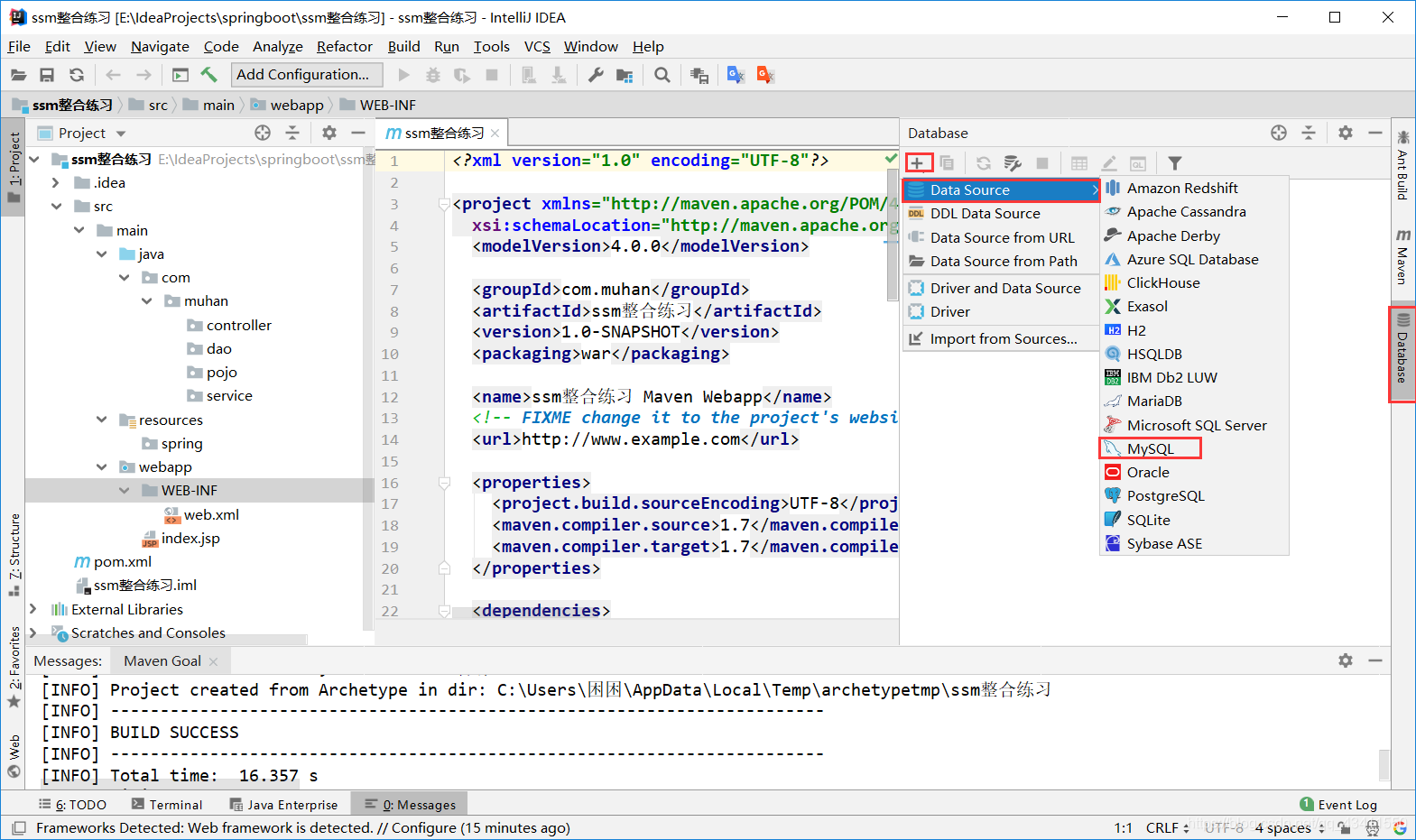Image resolution: width=1416 pixels, height=840 pixels.
Task: Click the tool windows toggle in status bar corner
Action: point(18,827)
